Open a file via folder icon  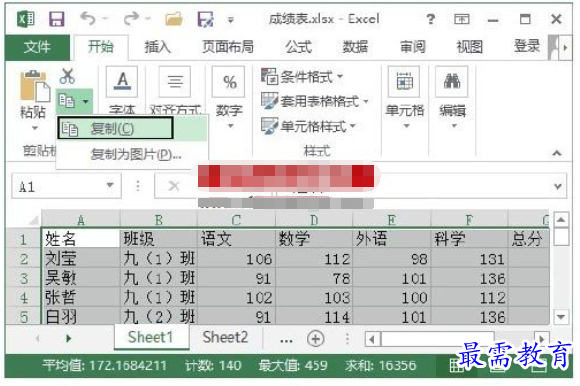click(174, 18)
